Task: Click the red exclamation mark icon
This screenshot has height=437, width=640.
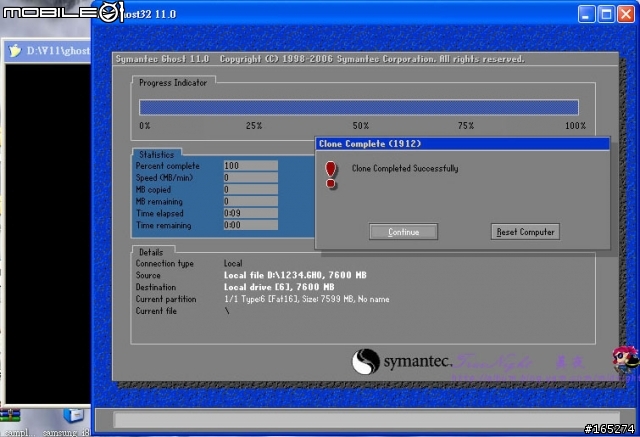Action: pyautogui.click(x=331, y=175)
